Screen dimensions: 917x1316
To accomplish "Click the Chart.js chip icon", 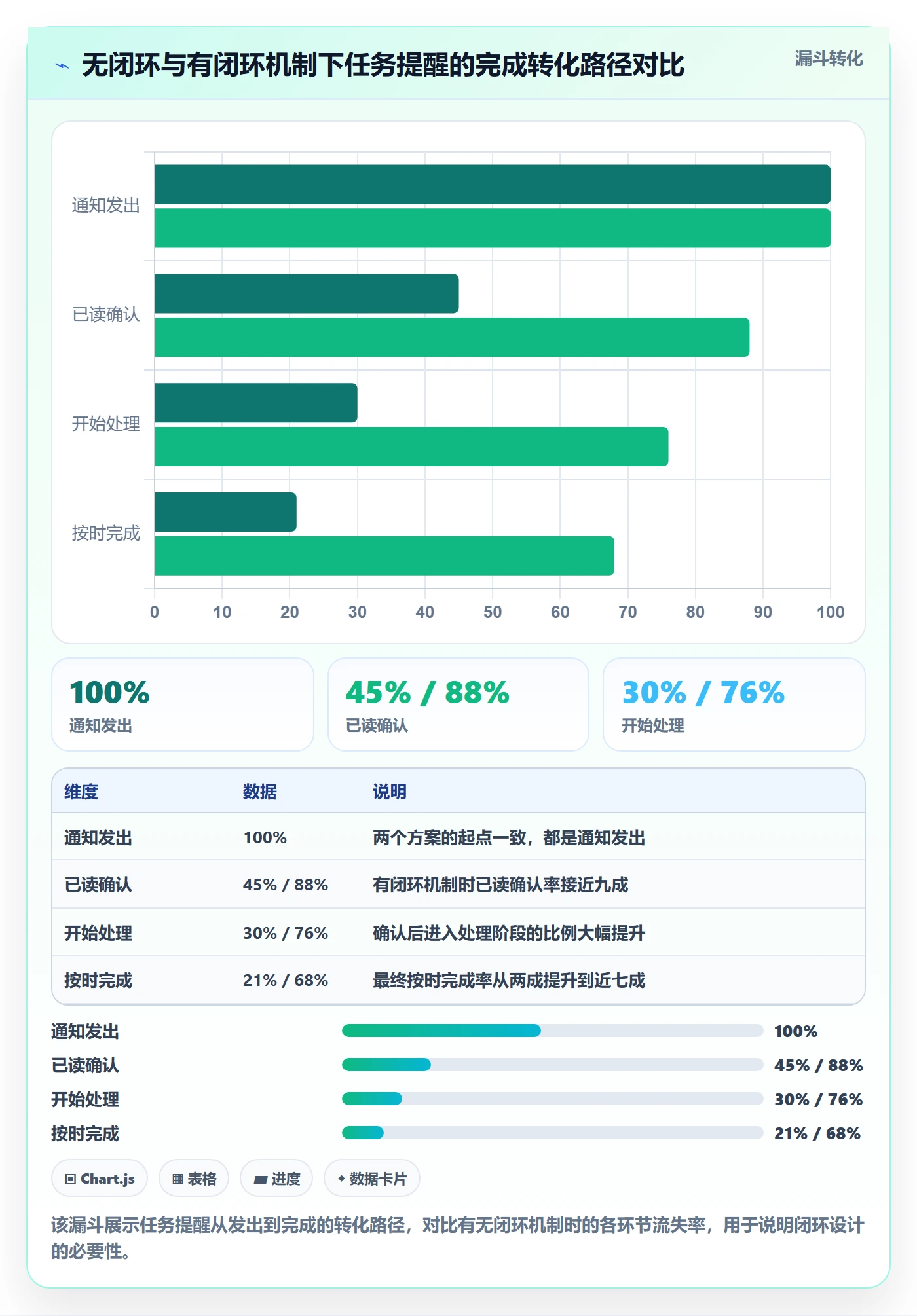I will tap(71, 1179).
